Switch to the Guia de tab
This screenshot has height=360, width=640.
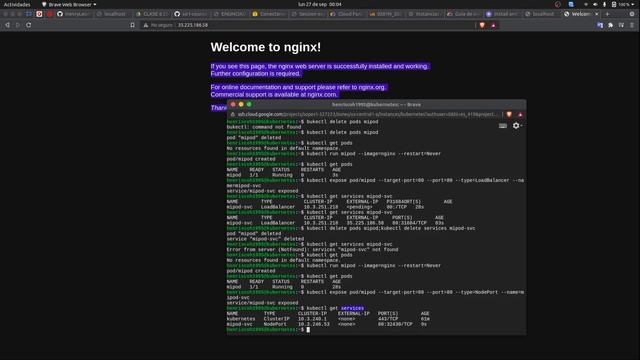(x=464, y=14)
